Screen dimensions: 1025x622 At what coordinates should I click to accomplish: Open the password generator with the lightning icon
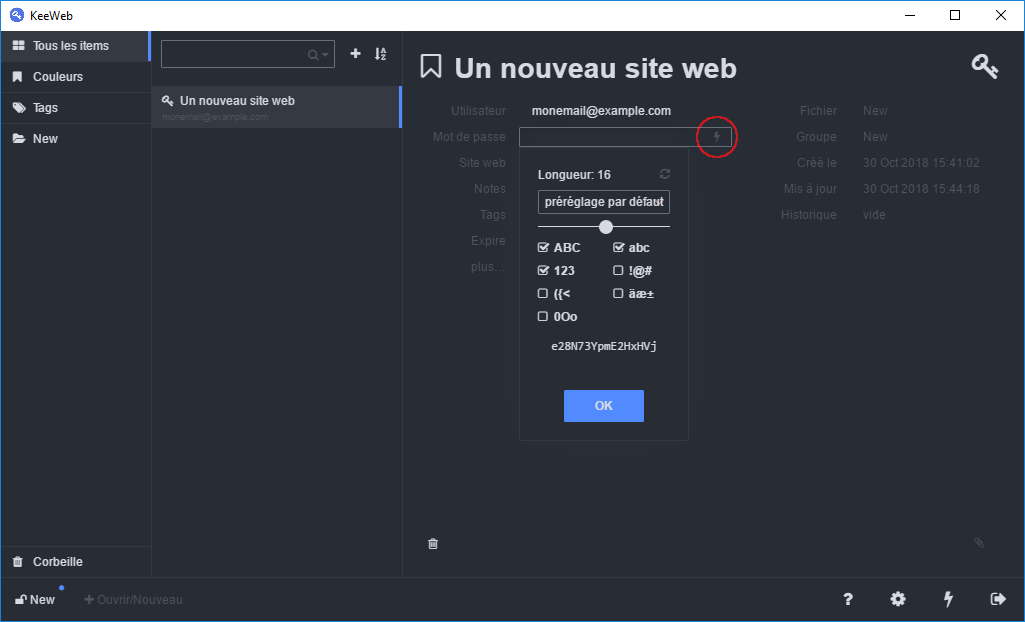point(716,137)
